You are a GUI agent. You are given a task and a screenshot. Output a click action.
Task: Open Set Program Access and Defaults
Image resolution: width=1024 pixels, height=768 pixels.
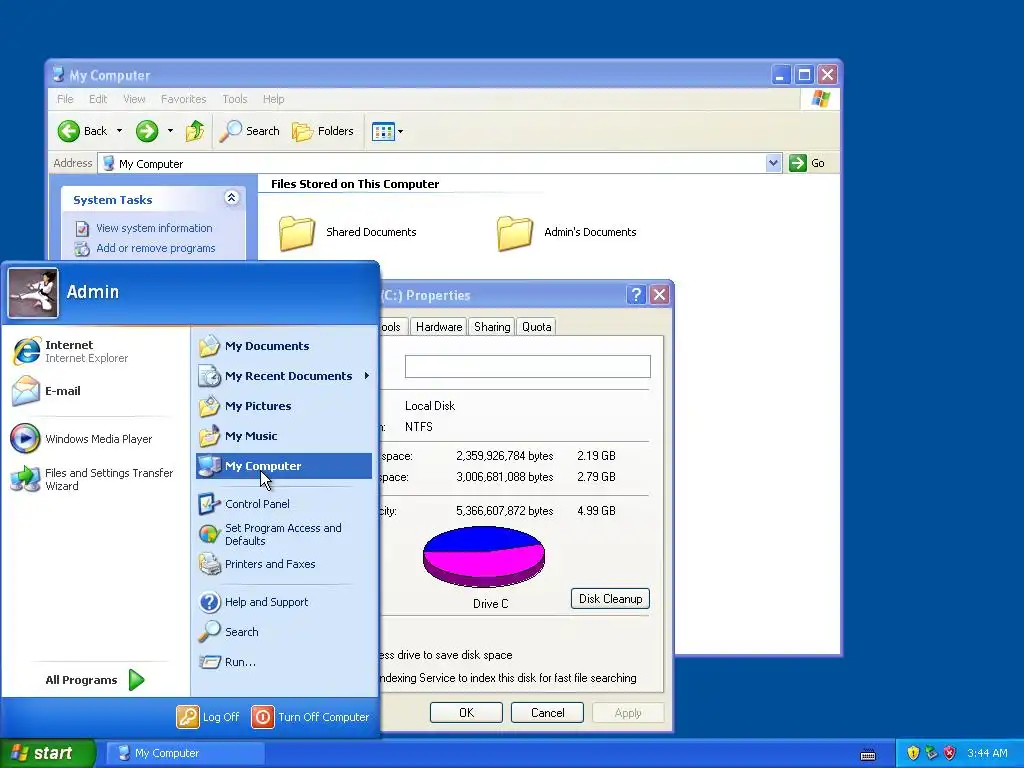pos(284,534)
